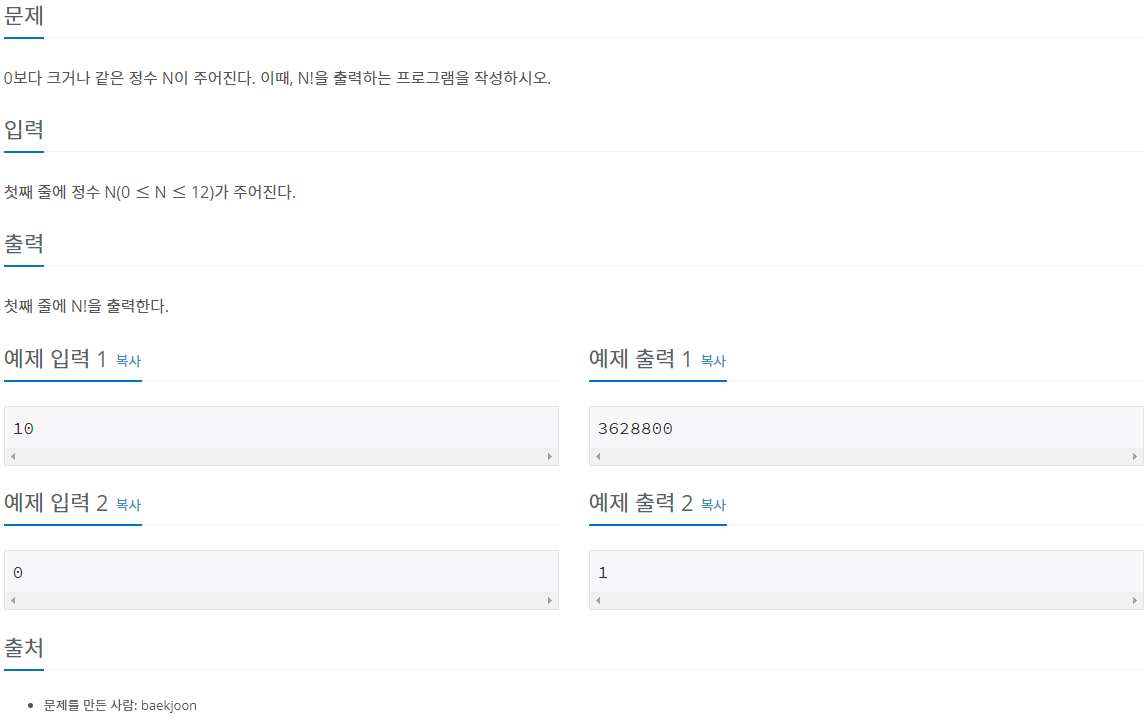Click 복사 next to 예제 출력 2
The width and height of the screenshot is (1148, 725).
713,505
